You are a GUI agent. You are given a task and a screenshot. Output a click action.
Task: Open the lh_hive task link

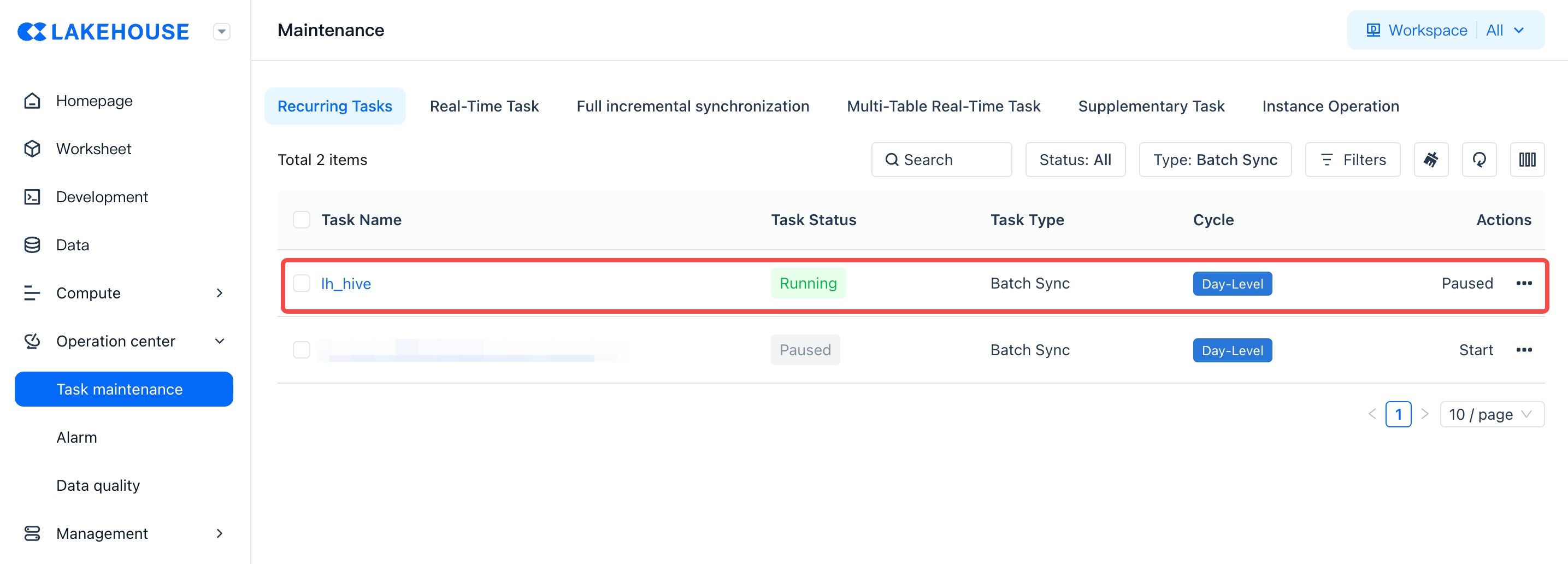[x=346, y=283]
